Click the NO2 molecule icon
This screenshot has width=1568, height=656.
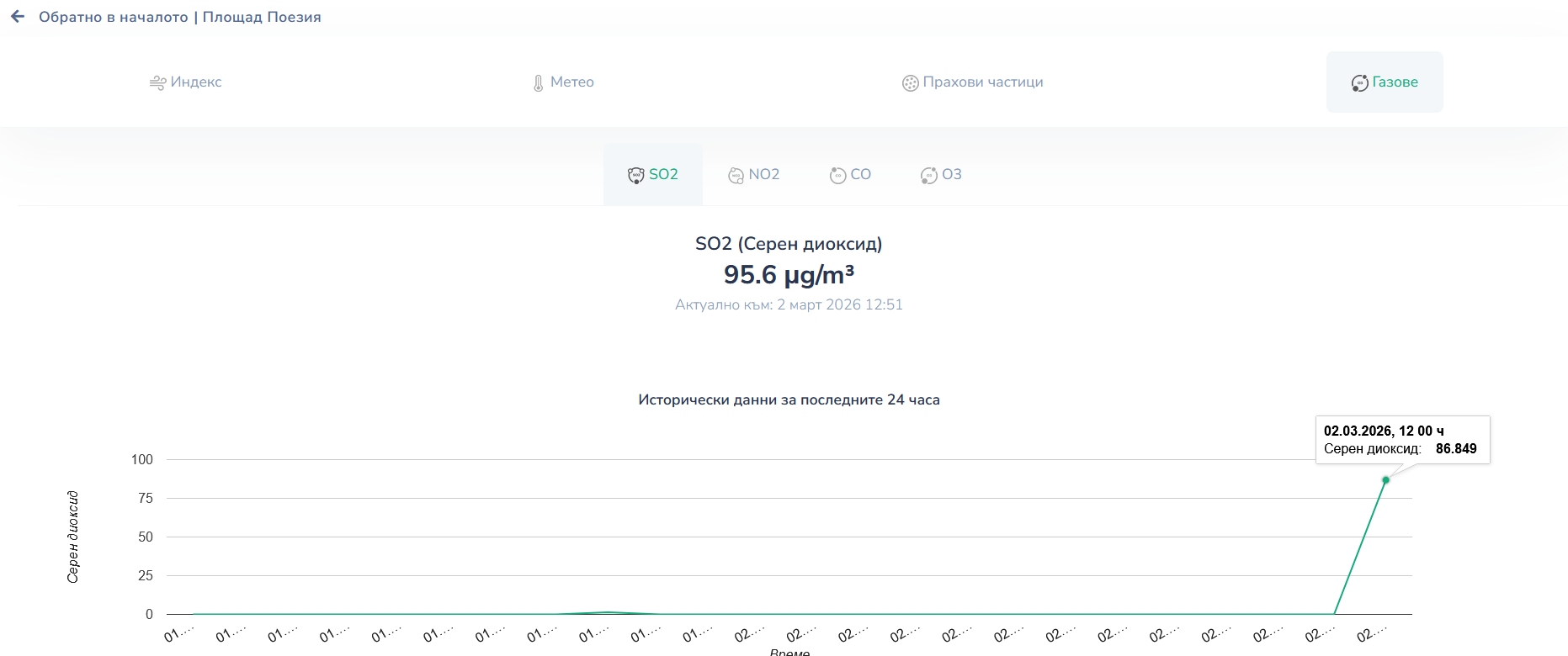[736, 175]
